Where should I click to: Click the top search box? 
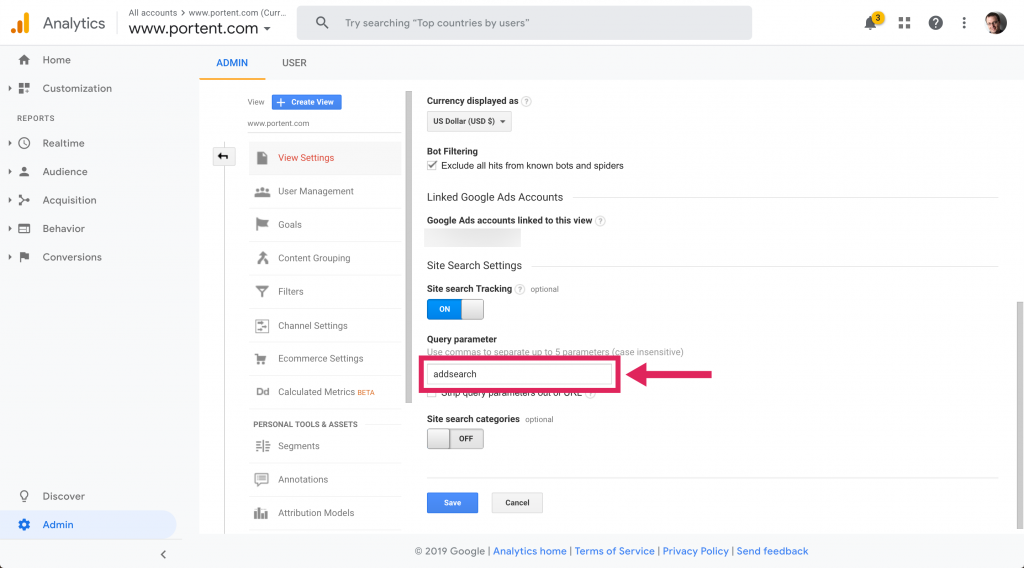524,23
